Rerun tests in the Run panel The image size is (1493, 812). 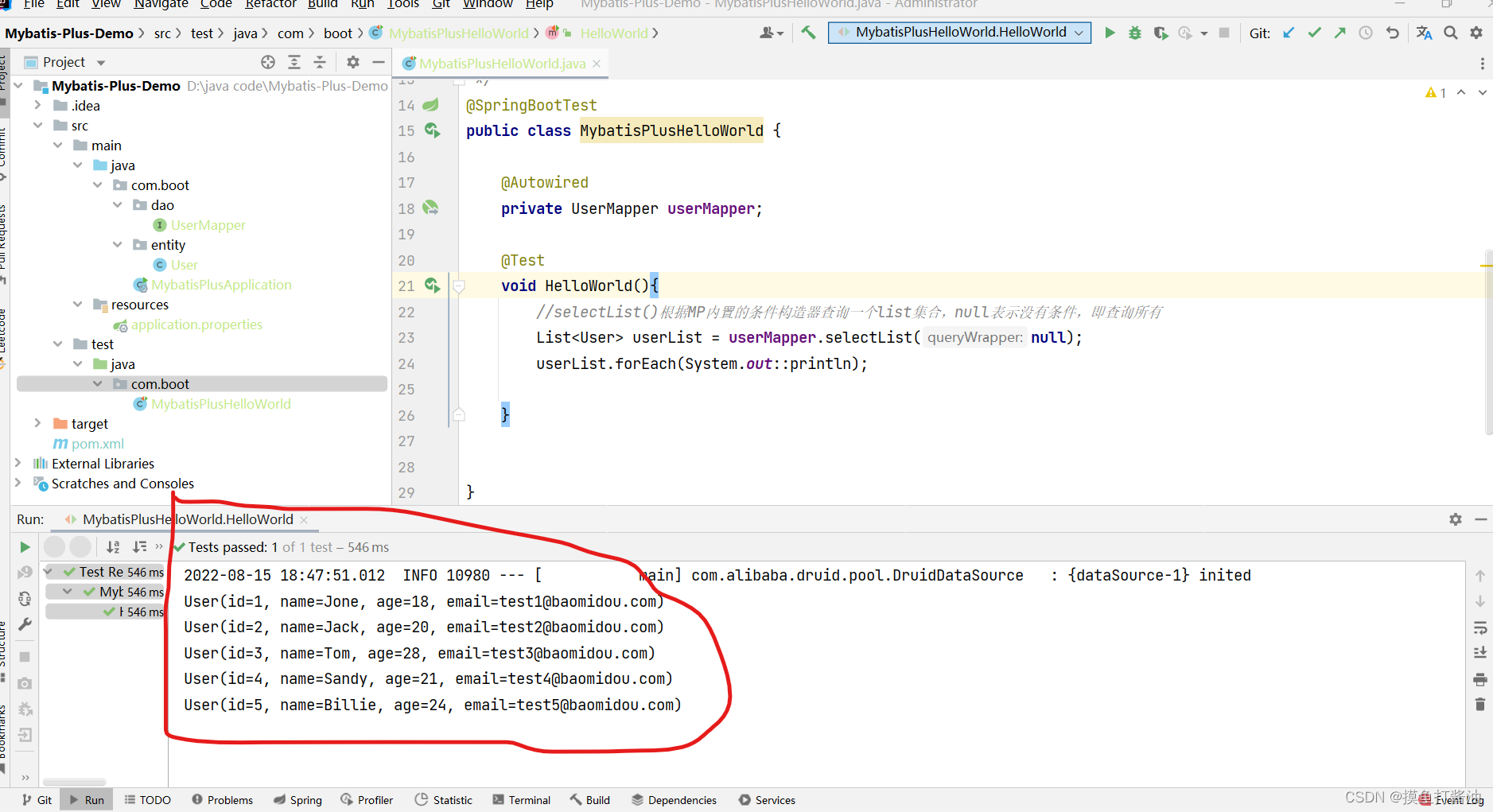click(25, 547)
